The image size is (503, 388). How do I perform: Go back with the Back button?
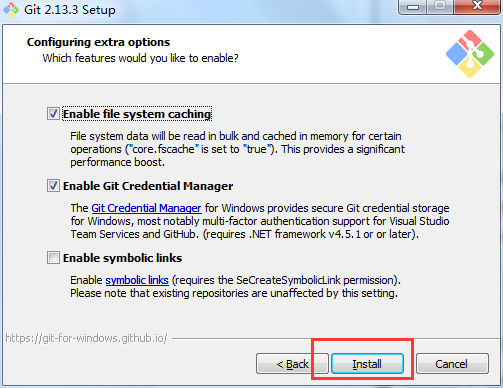point(292,364)
